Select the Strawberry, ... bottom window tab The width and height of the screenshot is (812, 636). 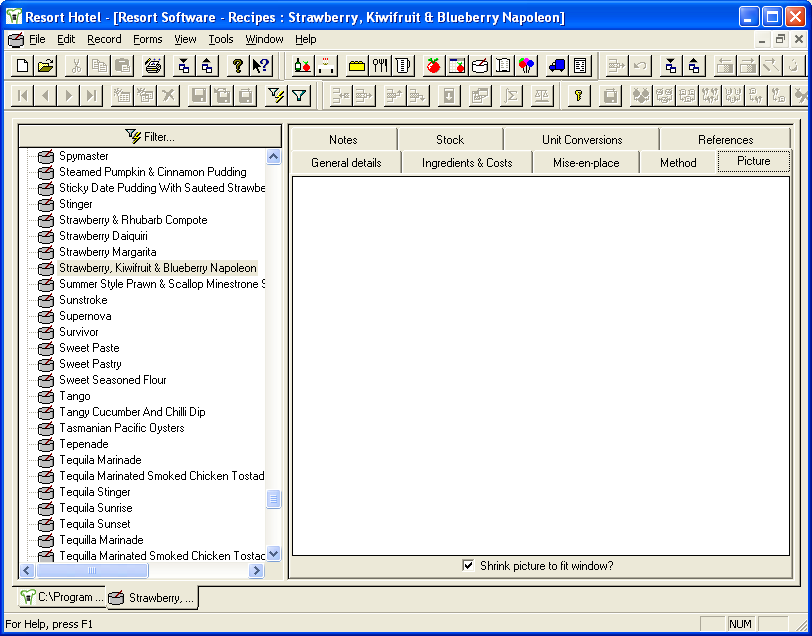click(153, 598)
